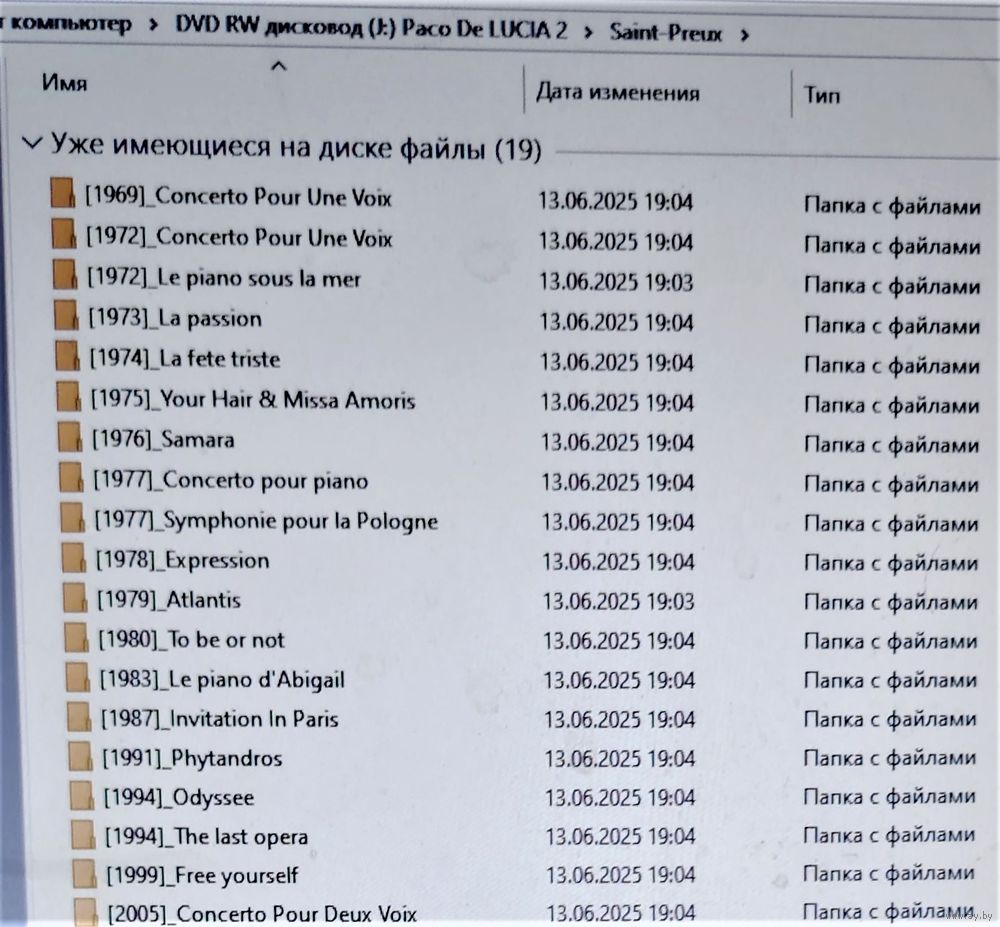Click the folder icon for [1999]_Free yourself
Viewport: 1000px width, 927px height.
click(x=84, y=874)
